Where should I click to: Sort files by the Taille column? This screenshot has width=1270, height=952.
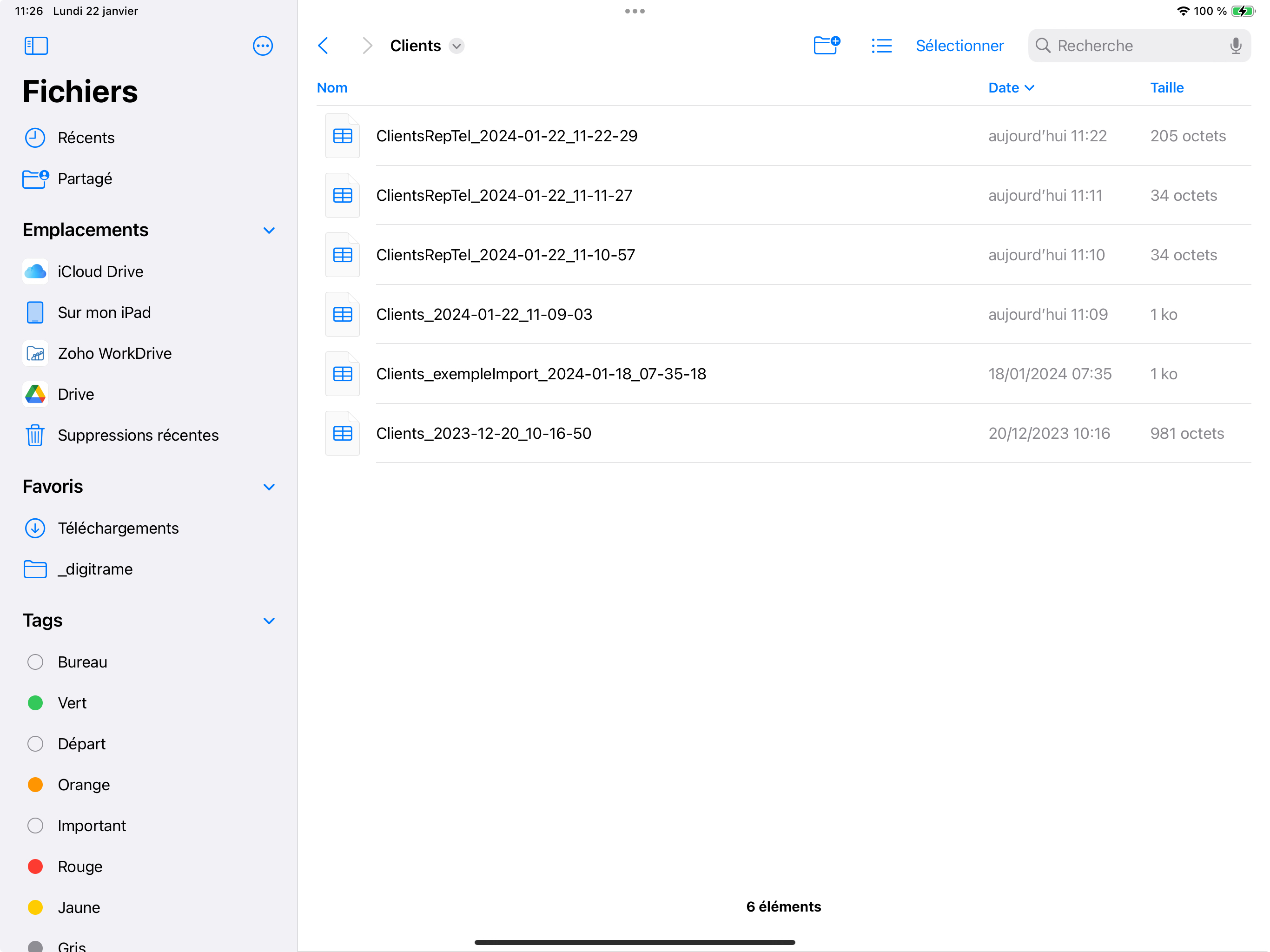click(1167, 88)
